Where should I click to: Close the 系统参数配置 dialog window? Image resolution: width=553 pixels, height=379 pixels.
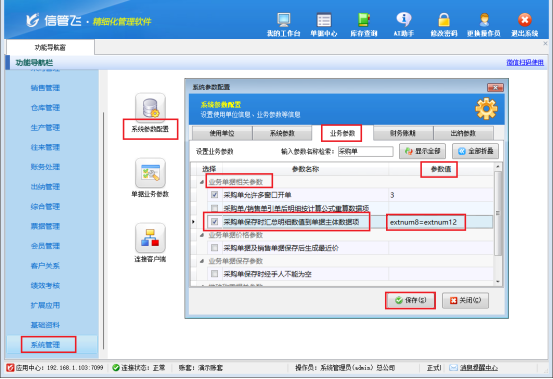click(495, 87)
